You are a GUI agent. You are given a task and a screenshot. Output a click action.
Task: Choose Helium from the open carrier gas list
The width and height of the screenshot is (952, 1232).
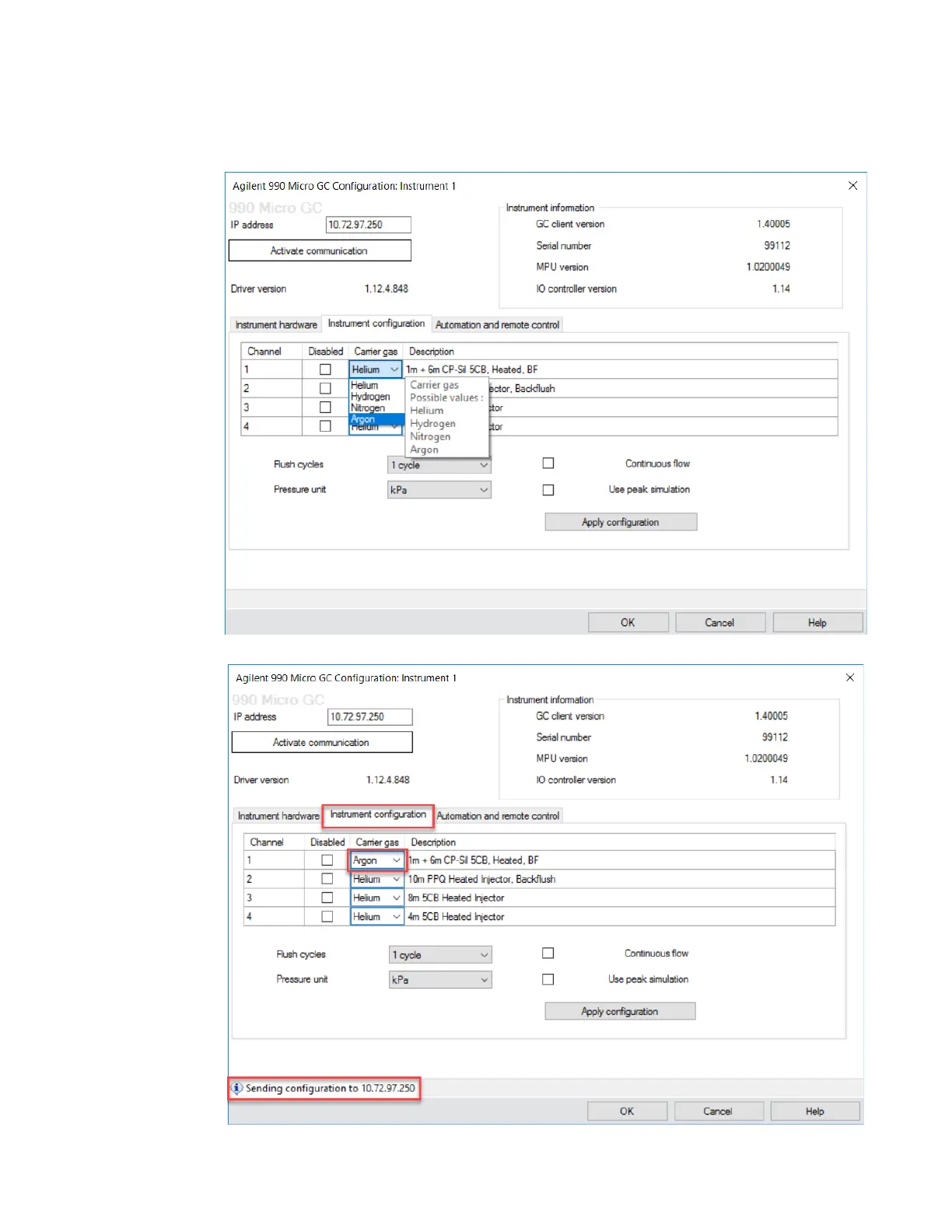(x=376, y=385)
